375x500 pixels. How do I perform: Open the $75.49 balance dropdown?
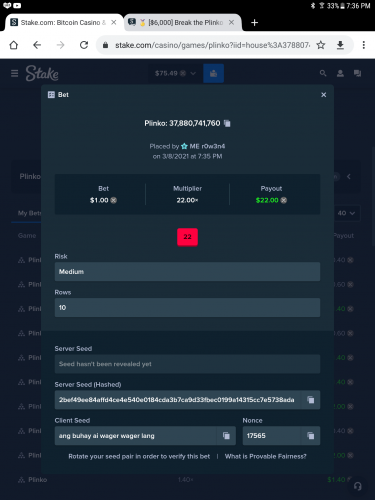[x=175, y=73]
